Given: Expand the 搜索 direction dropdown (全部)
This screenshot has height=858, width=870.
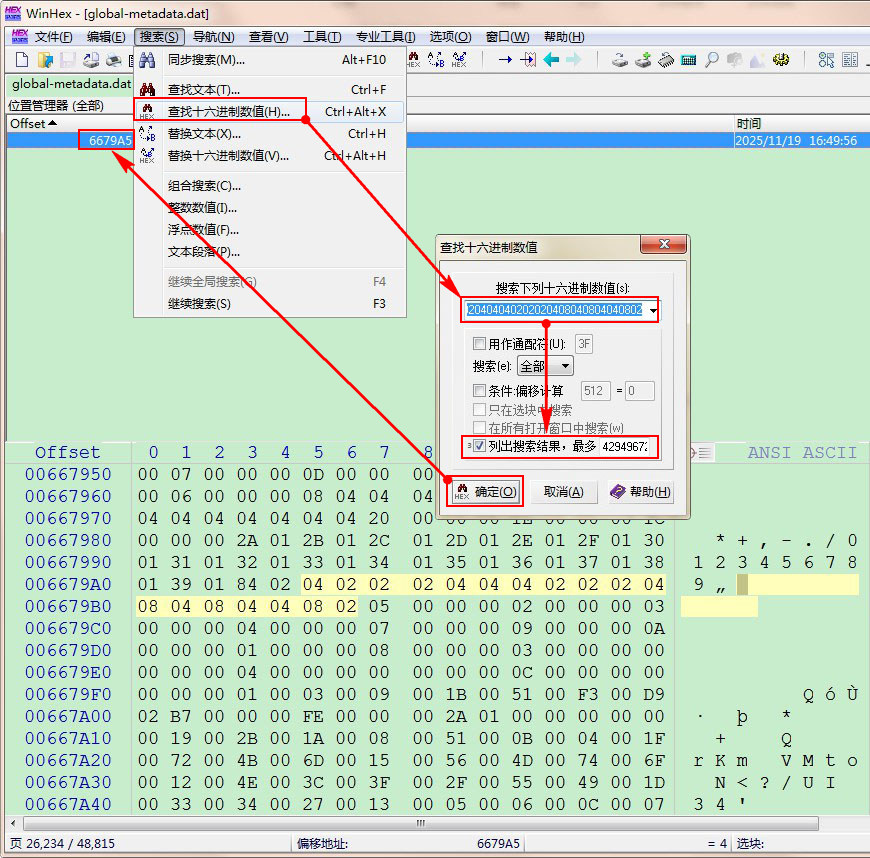Looking at the screenshot, I should coord(564,367).
